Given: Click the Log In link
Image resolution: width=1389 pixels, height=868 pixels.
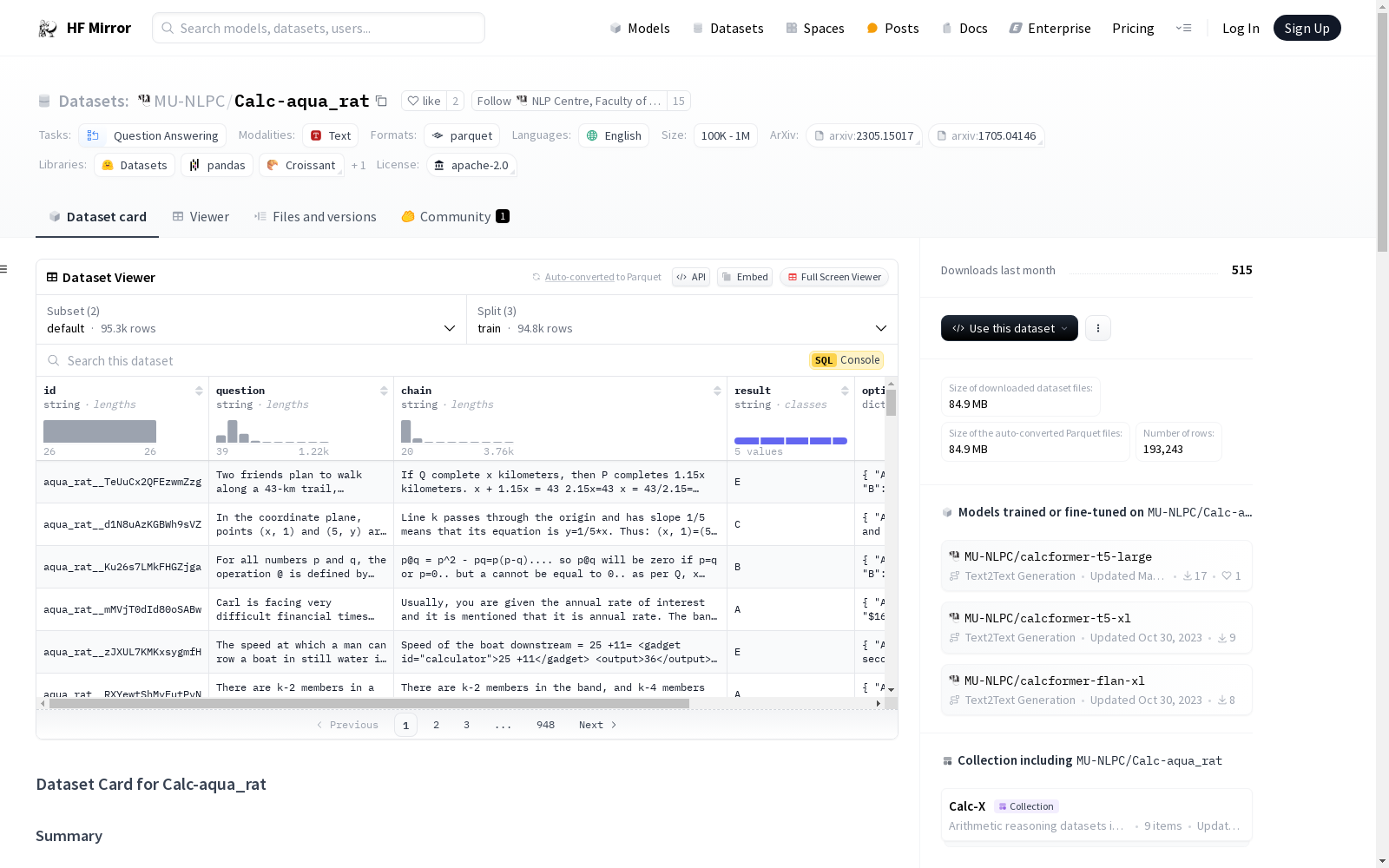Looking at the screenshot, I should click(1241, 28).
